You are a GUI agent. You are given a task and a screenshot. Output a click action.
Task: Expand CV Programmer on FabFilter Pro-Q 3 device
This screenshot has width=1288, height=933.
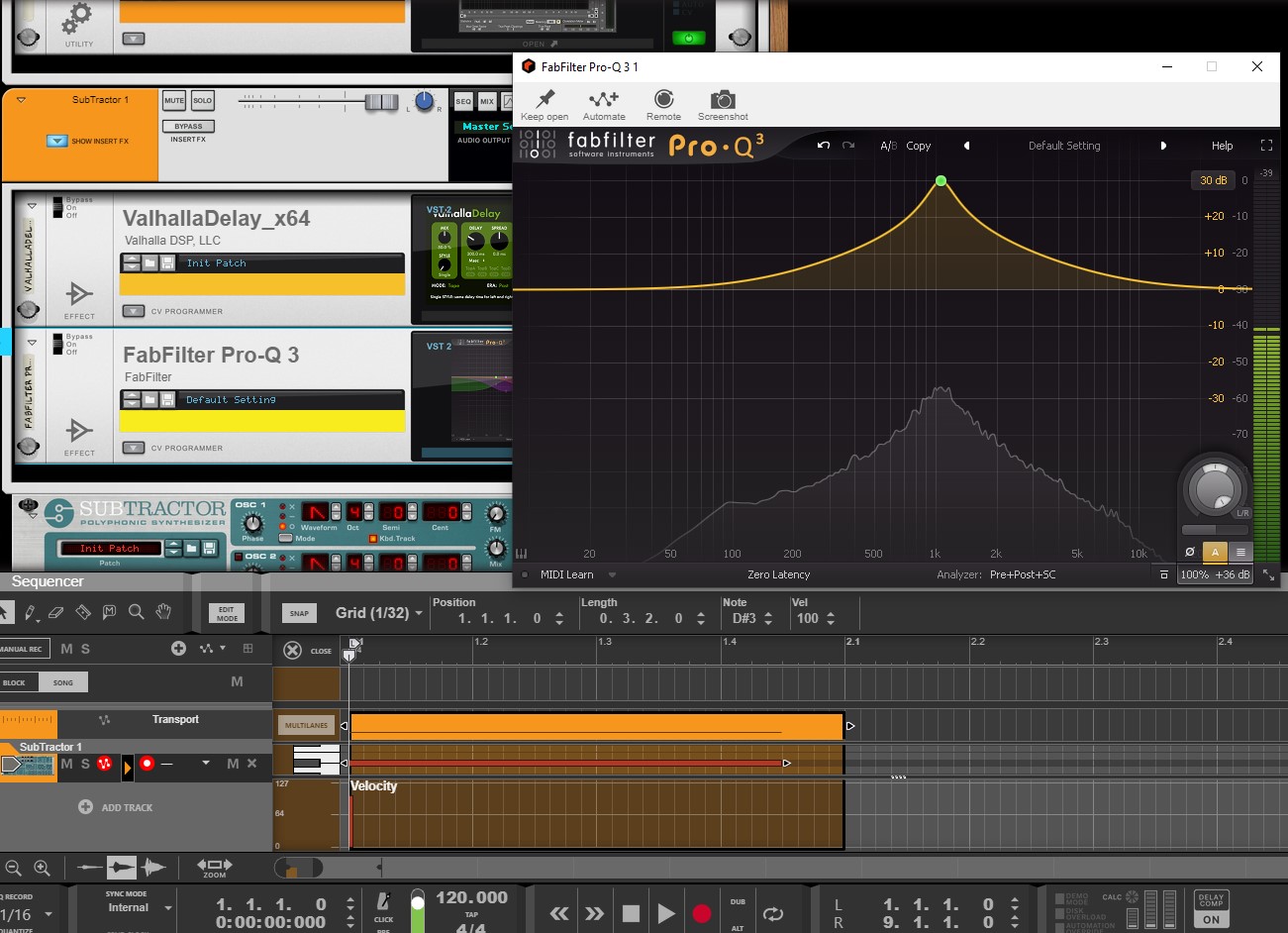click(x=134, y=448)
